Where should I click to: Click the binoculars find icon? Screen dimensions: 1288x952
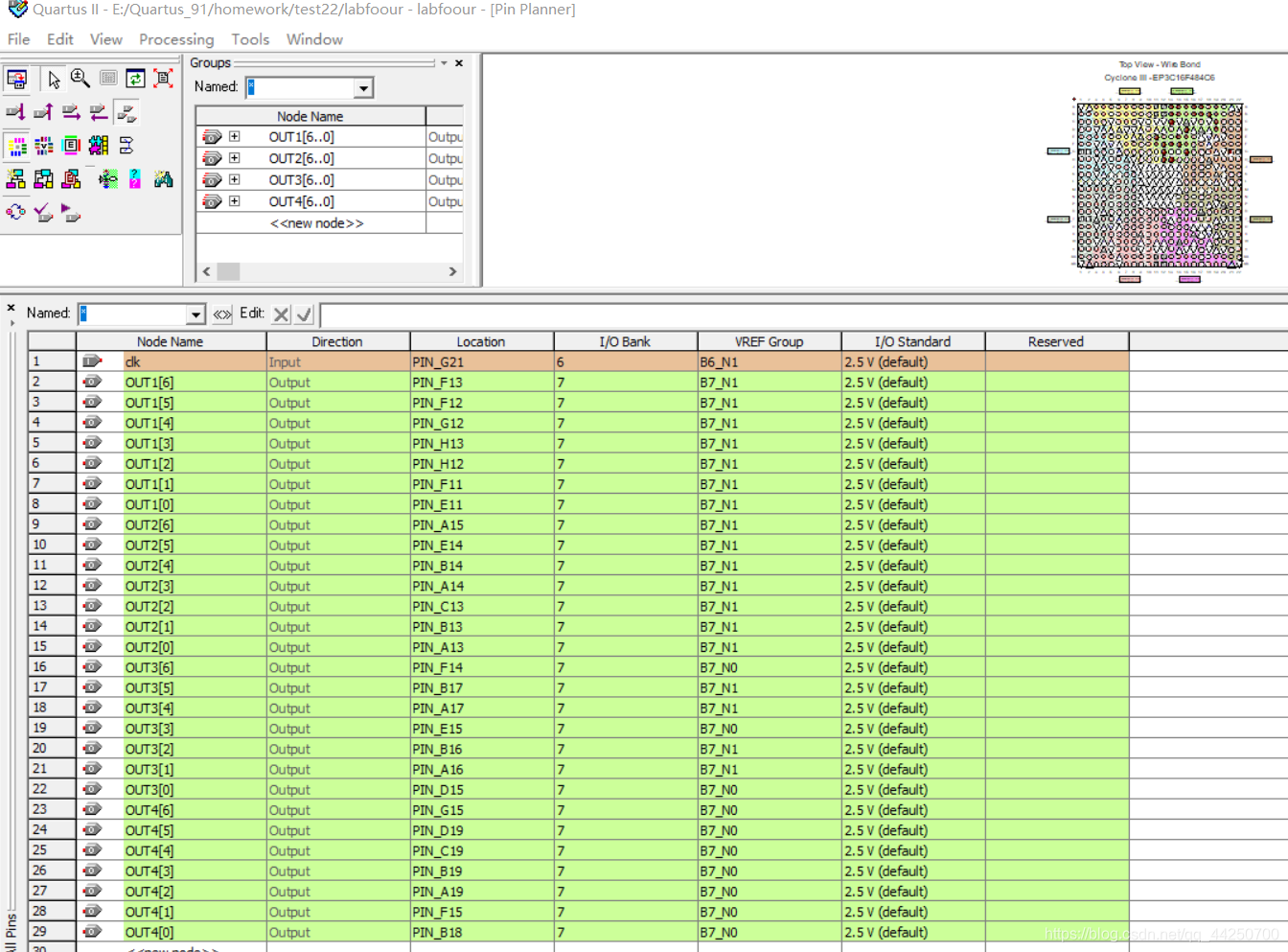click(x=163, y=179)
